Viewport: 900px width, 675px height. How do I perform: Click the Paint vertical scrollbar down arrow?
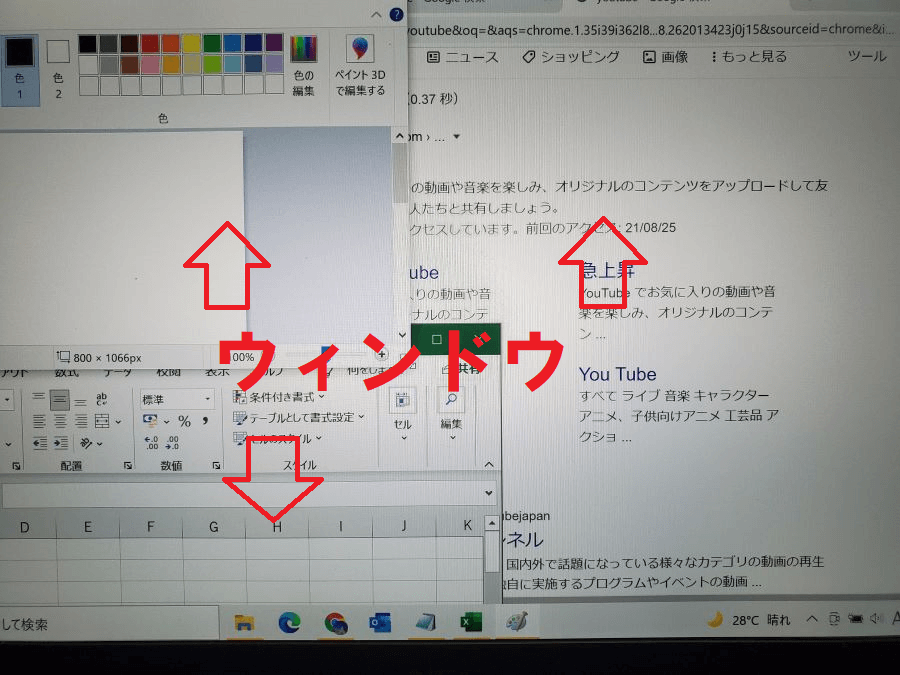point(402,335)
